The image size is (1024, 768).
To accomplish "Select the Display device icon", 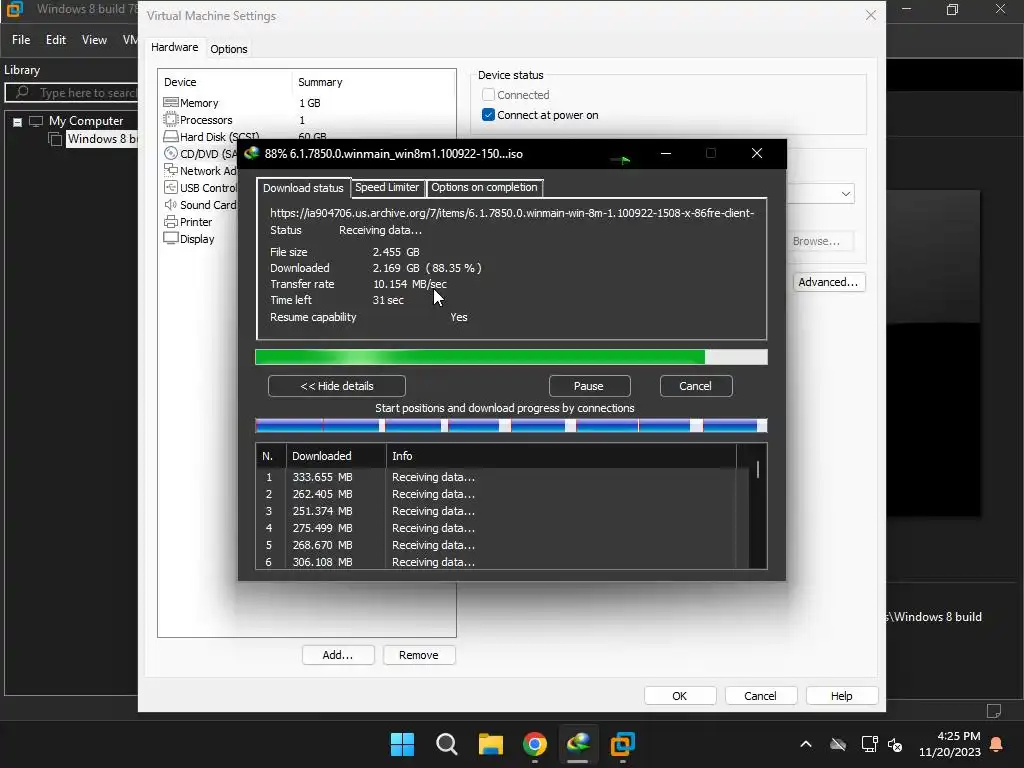I will [170, 238].
